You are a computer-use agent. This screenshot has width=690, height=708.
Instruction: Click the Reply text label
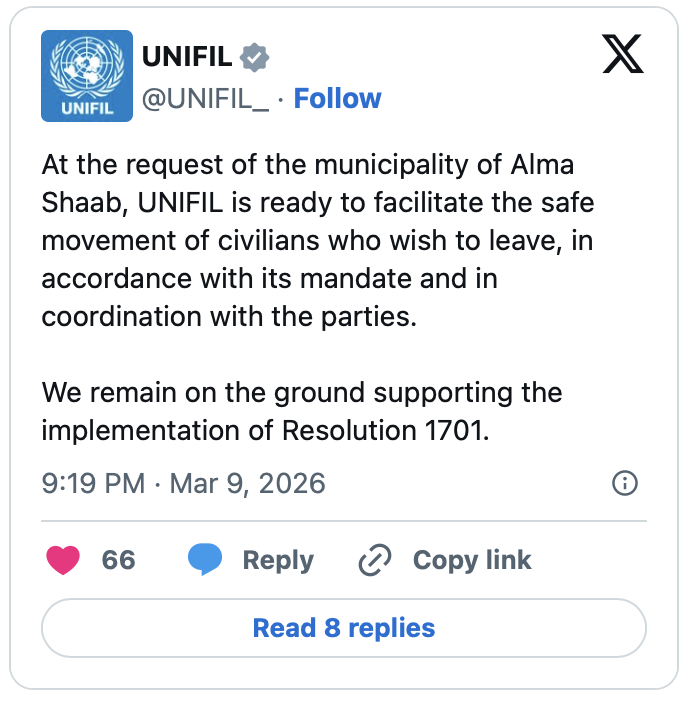(x=278, y=560)
